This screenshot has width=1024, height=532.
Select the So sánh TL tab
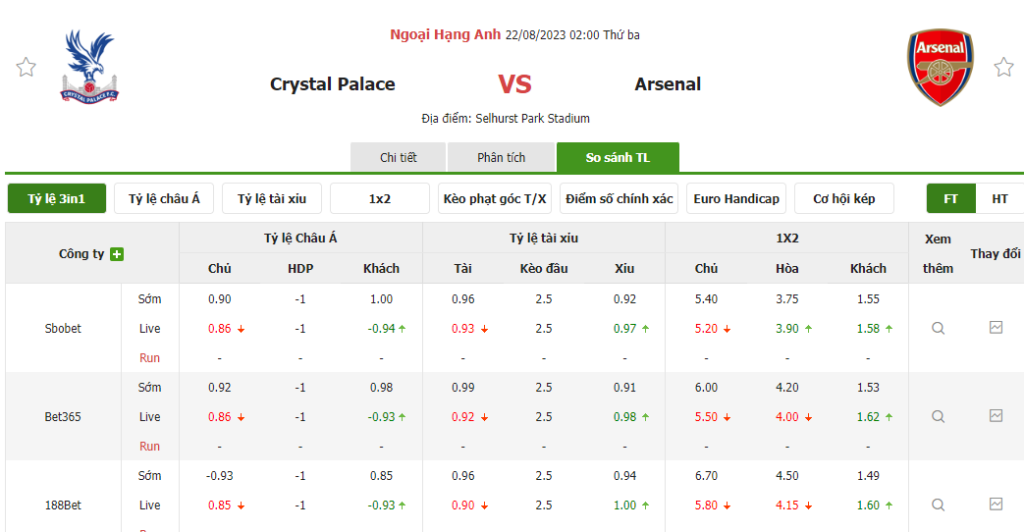[x=617, y=158]
